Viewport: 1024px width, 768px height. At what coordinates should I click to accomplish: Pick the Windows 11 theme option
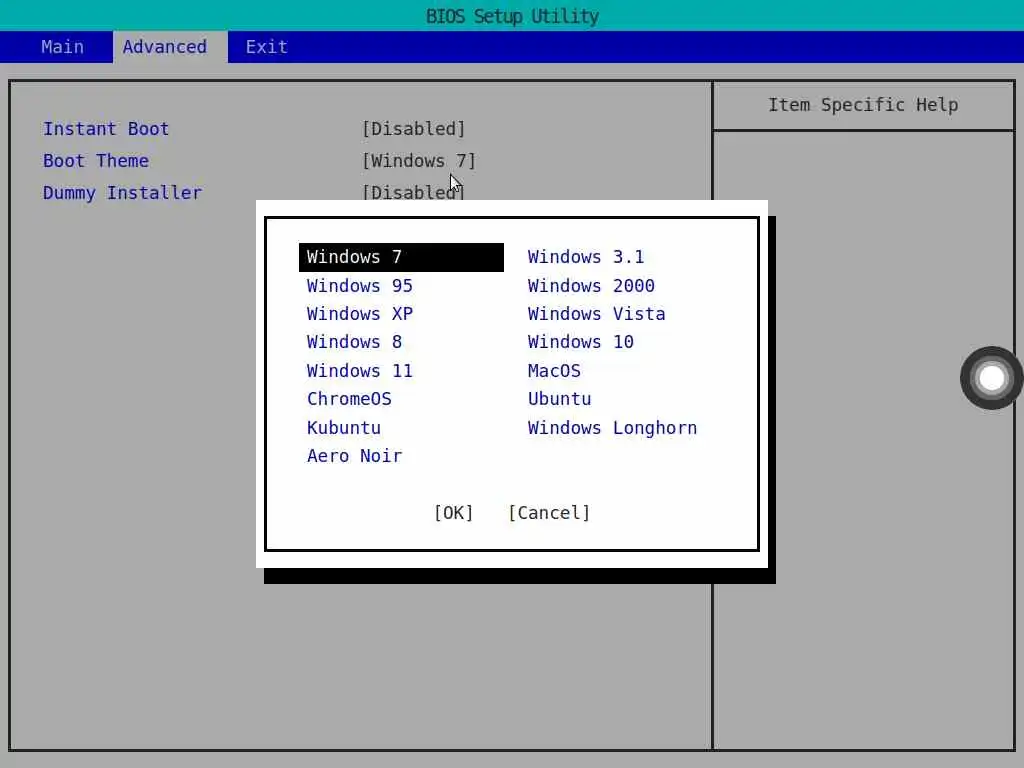click(360, 371)
